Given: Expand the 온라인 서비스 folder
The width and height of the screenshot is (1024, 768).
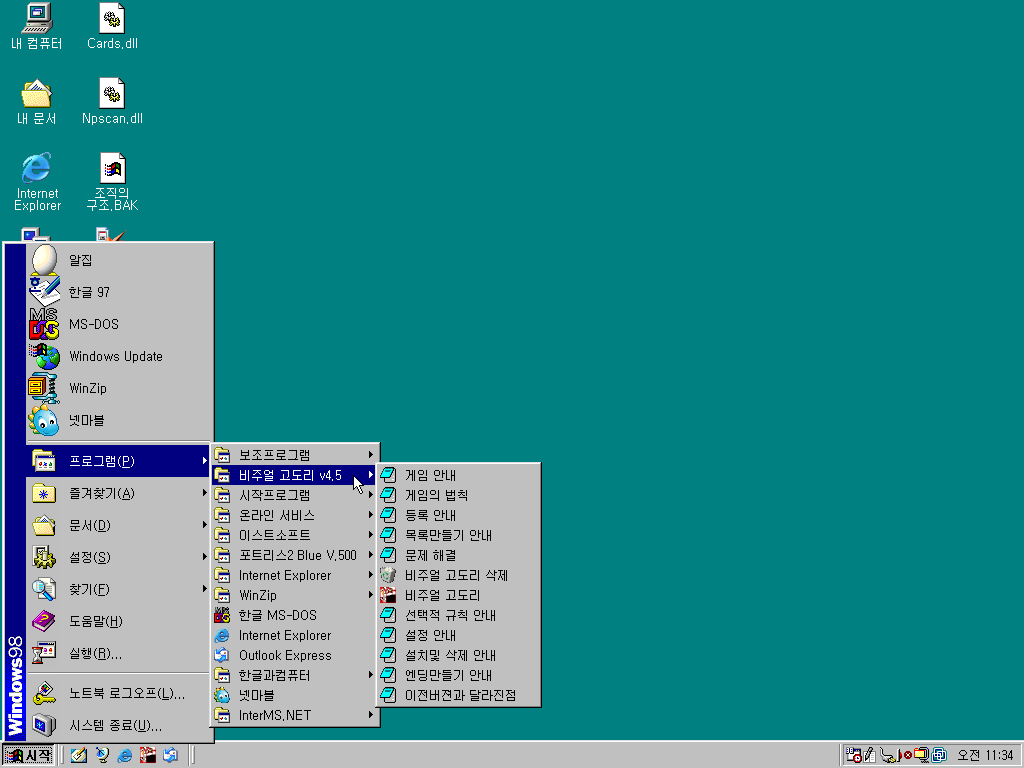Looking at the screenshot, I should point(295,515).
